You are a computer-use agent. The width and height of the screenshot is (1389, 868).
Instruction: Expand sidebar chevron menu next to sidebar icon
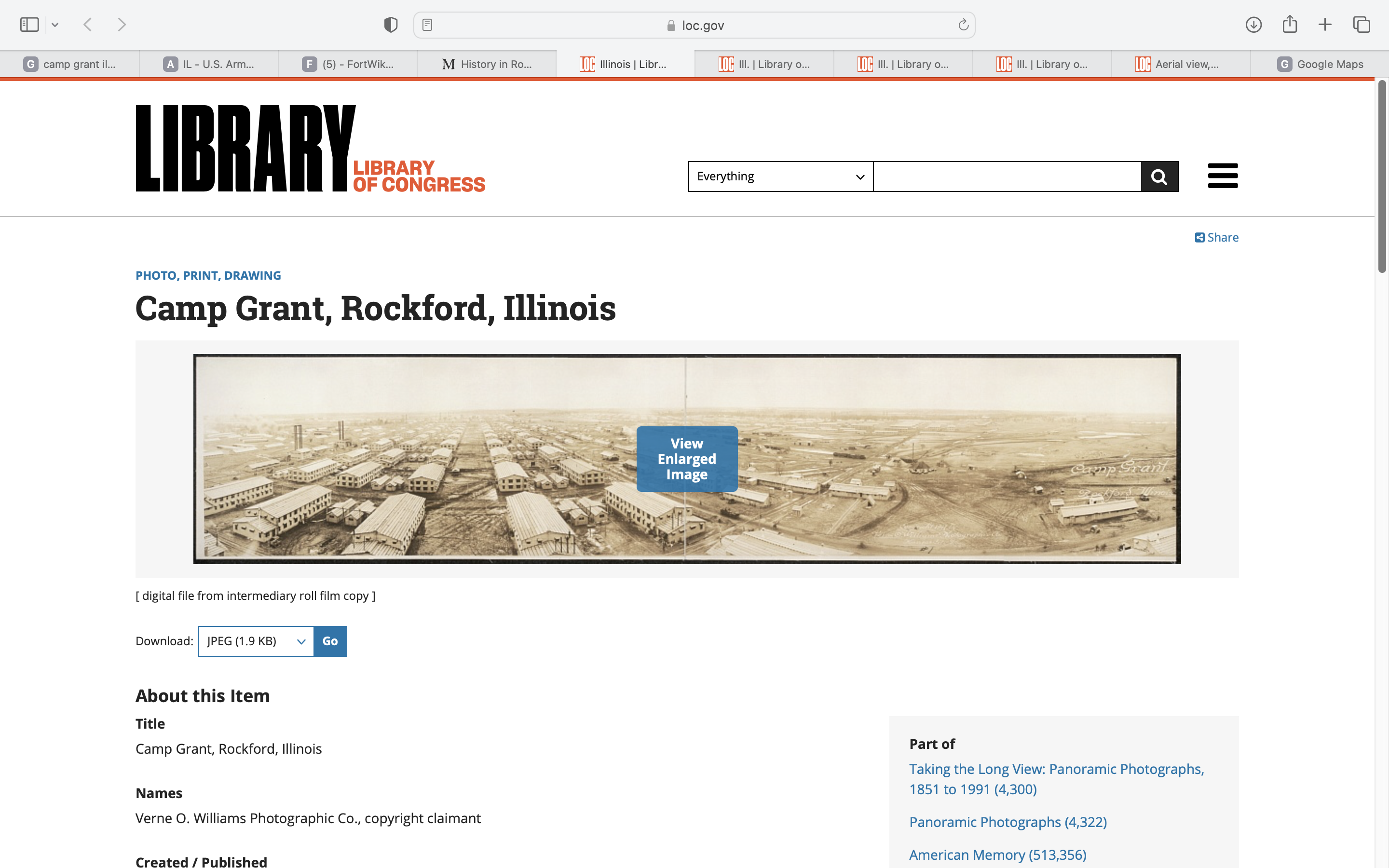(55, 25)
